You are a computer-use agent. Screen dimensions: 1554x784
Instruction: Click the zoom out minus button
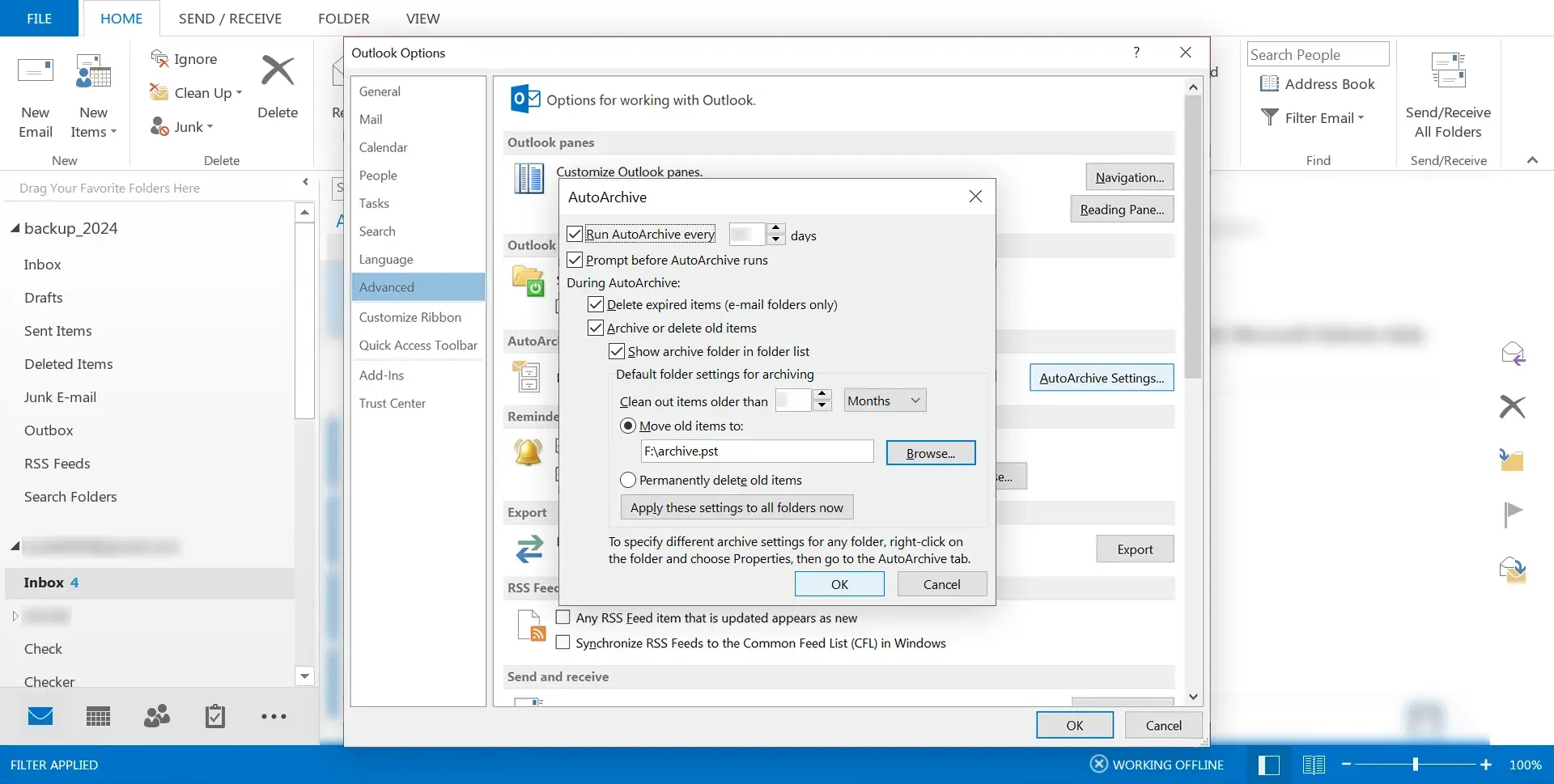(x=1346, y=765)
